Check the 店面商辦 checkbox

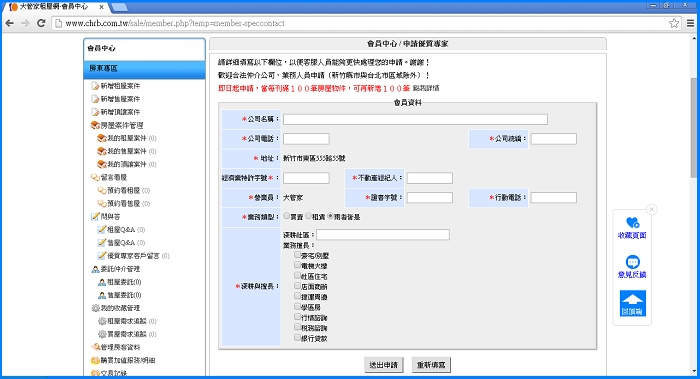[x=297, y=286]
